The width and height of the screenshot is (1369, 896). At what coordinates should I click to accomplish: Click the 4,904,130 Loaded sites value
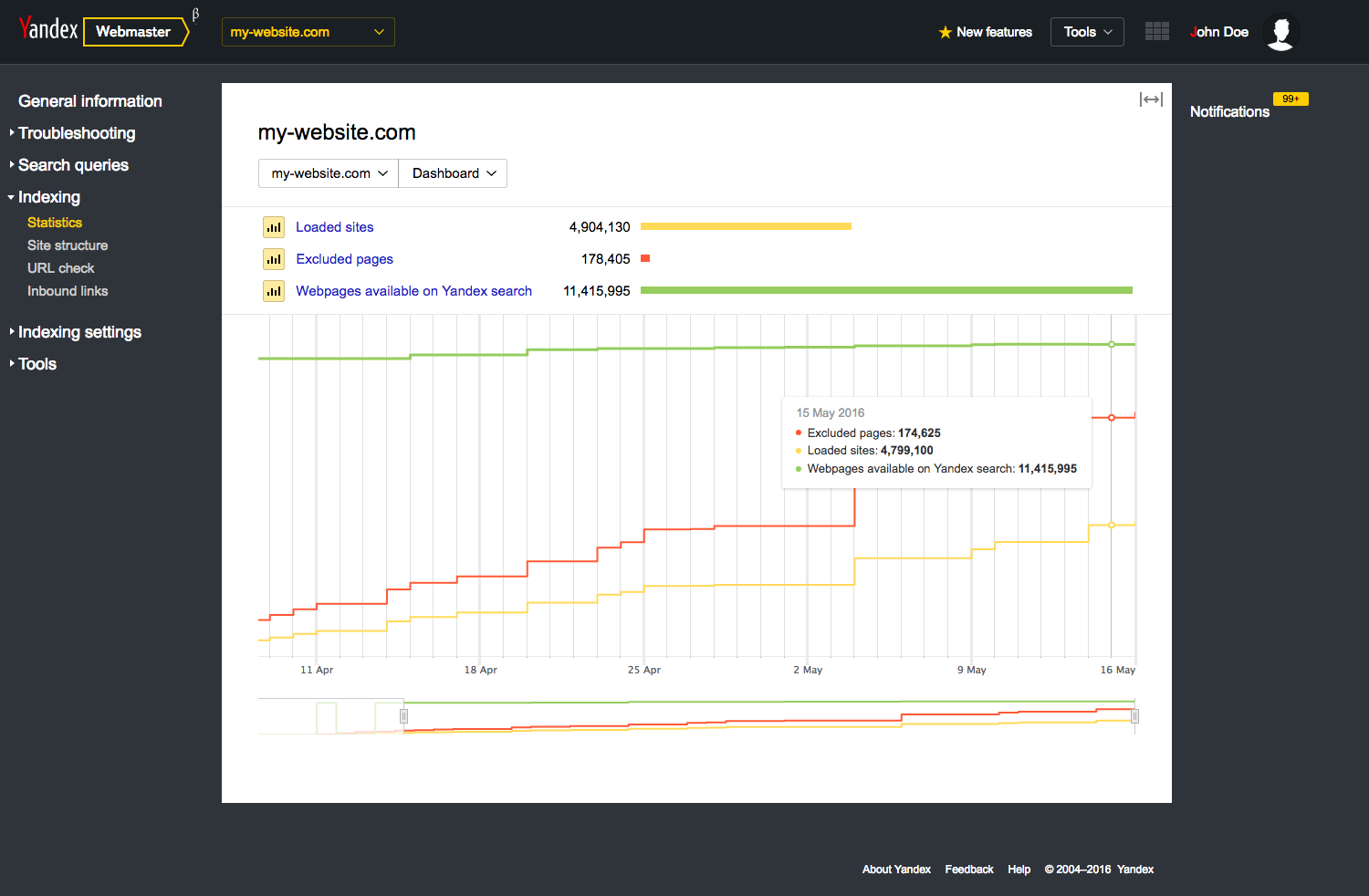(600, 227)
